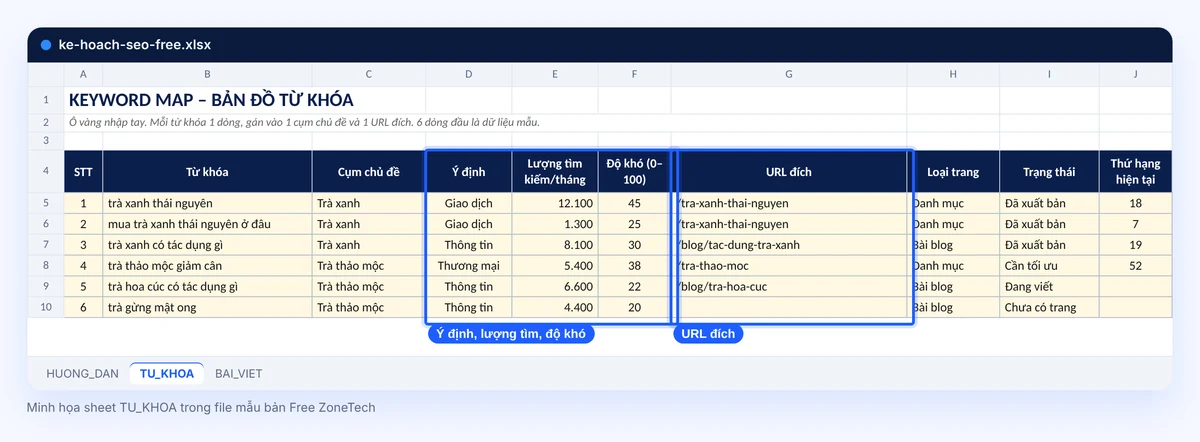Select row header number 10
The height and width of the screenshot is (442, 1200).
[46, 307]
